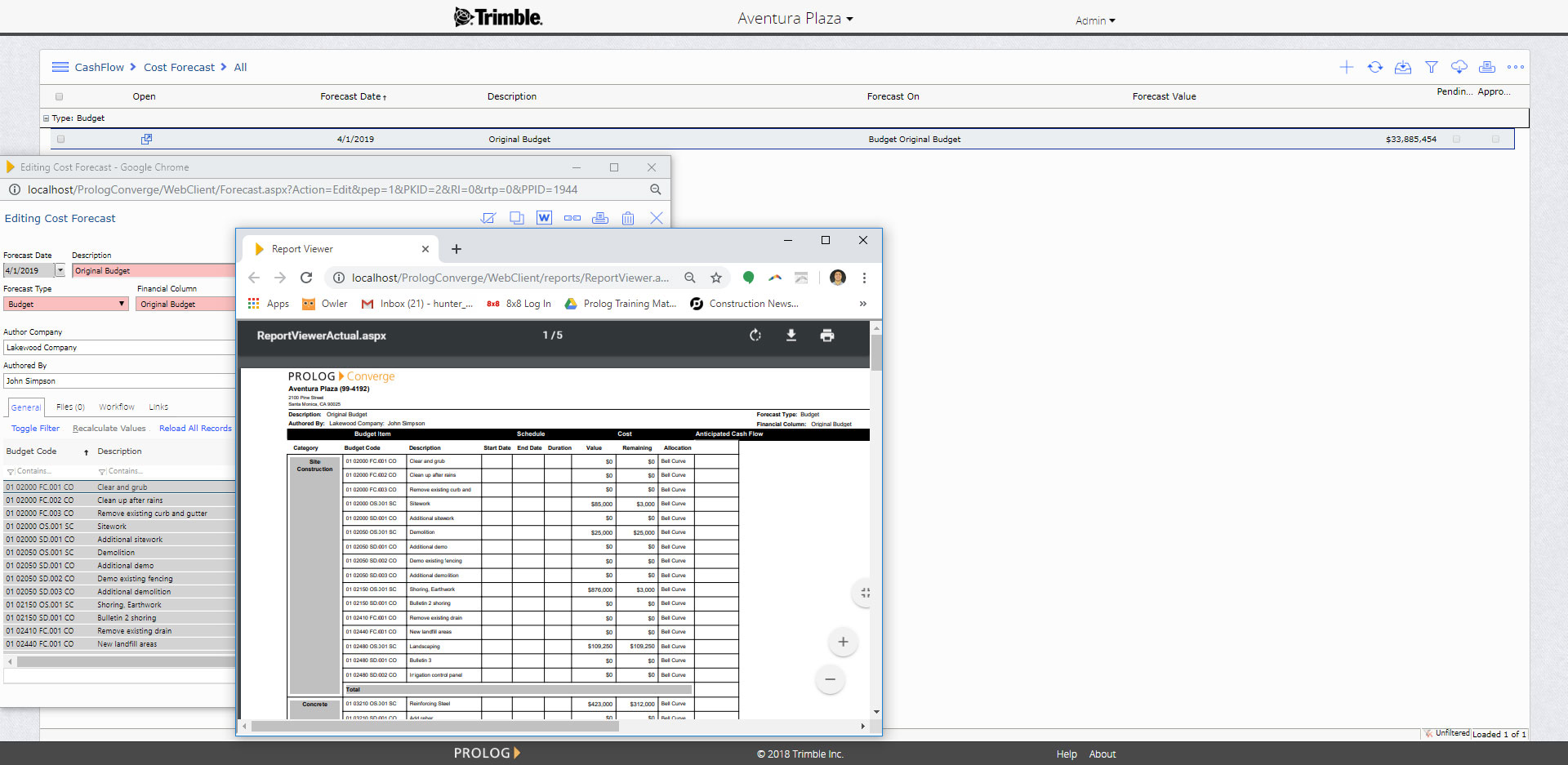Open the Chrome profile avatar
This screenshot has height=765, width=1568.
(838, 278)
